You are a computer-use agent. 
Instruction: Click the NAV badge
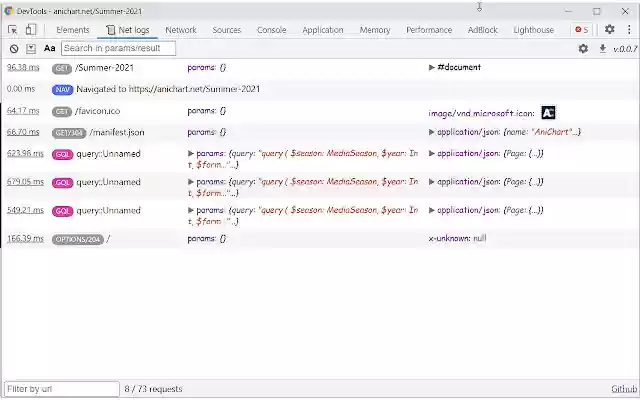coord(62,89)
